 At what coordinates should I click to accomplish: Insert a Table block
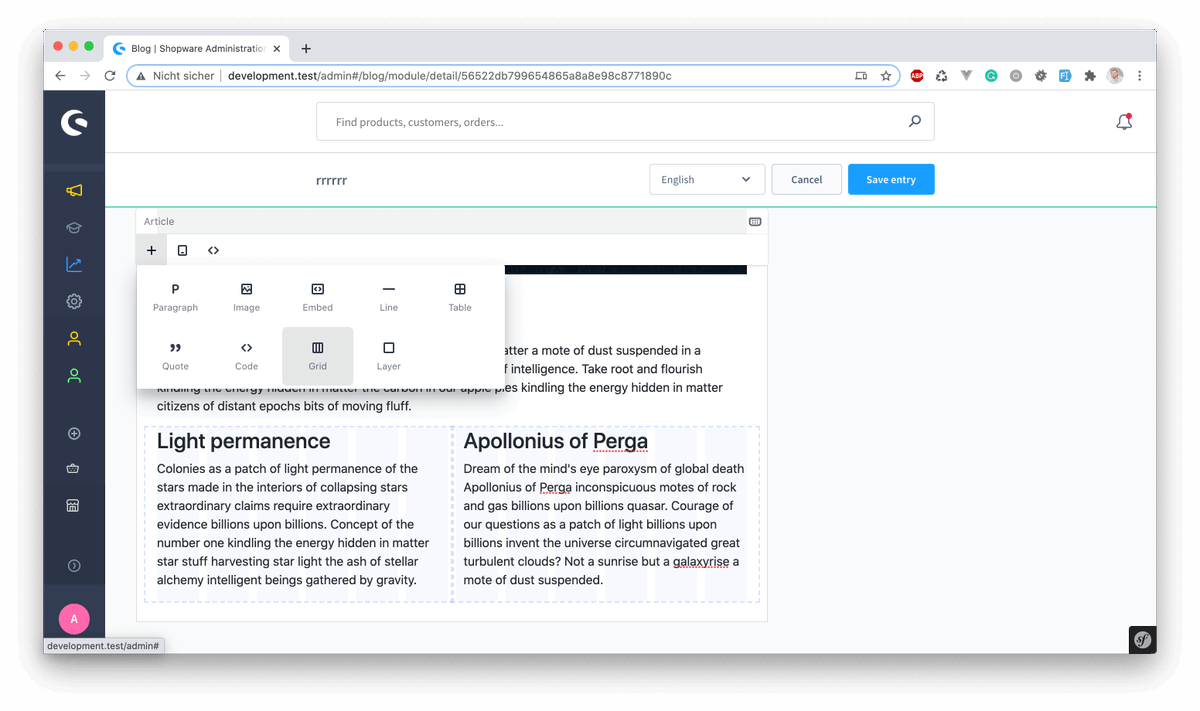(x=459, y=296)
